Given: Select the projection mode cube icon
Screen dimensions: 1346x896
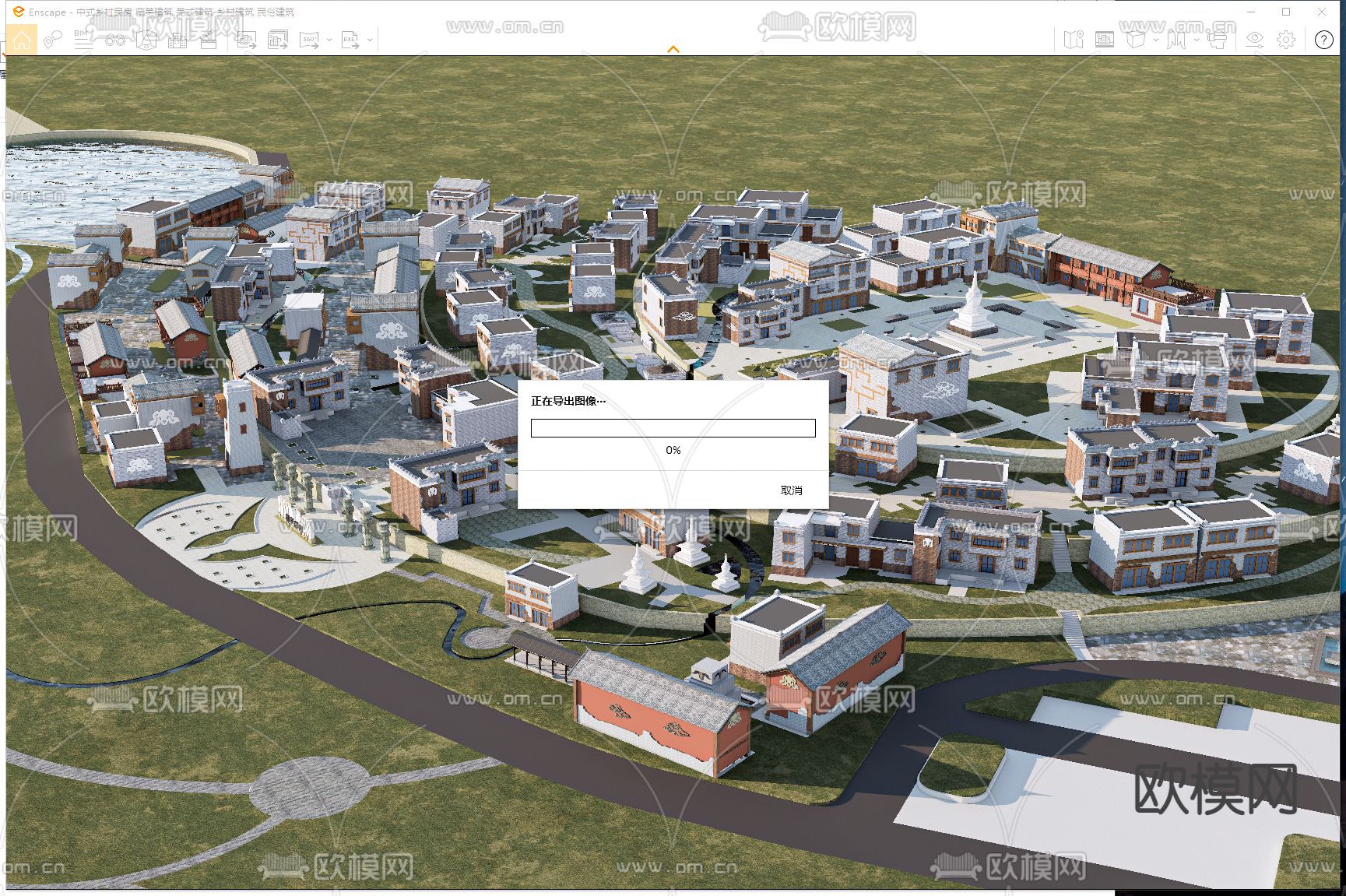Looking at the screenshot, I should pos(1136,40).
